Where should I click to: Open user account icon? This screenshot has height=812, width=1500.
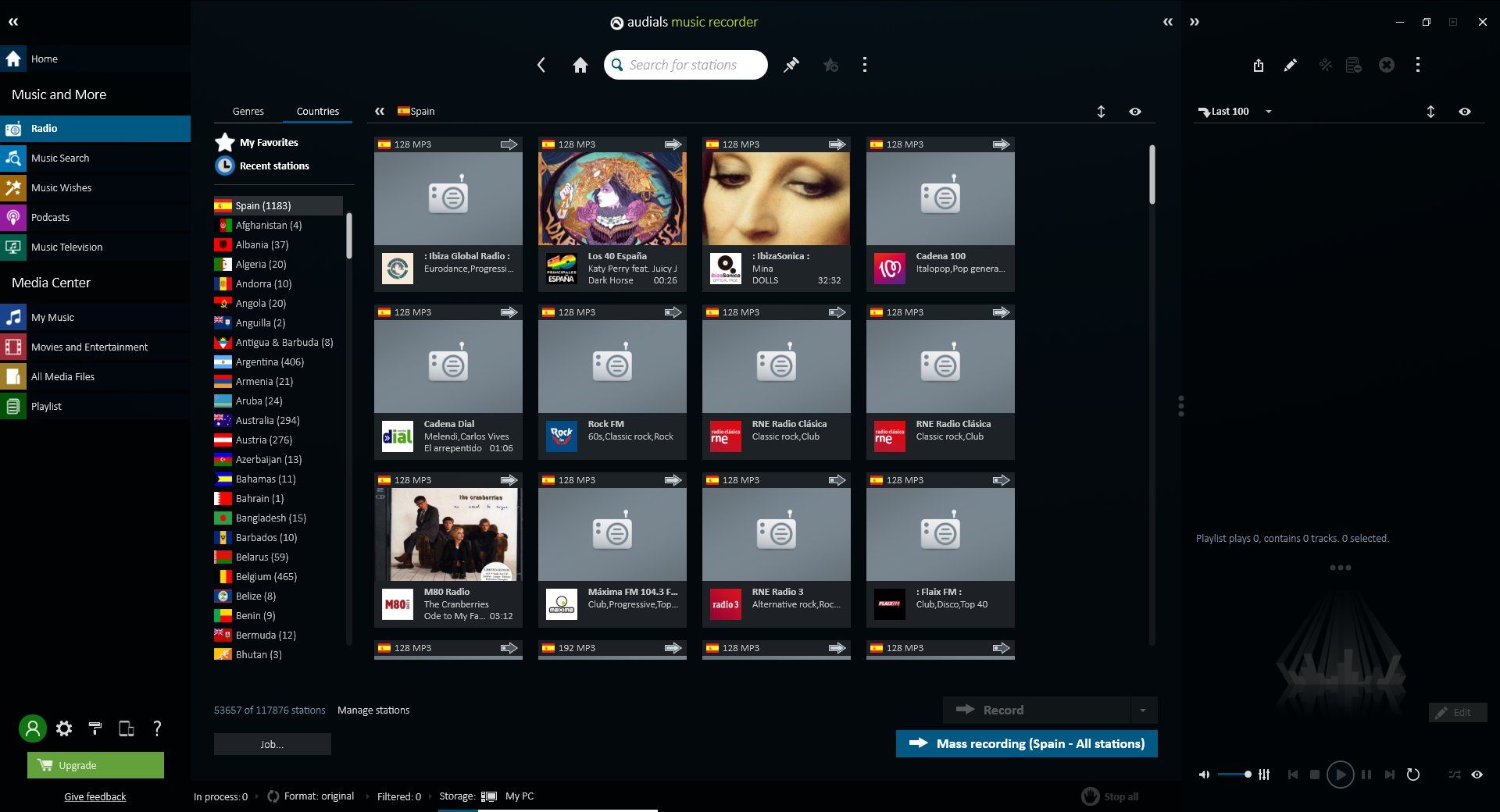(x=33, y=728)
